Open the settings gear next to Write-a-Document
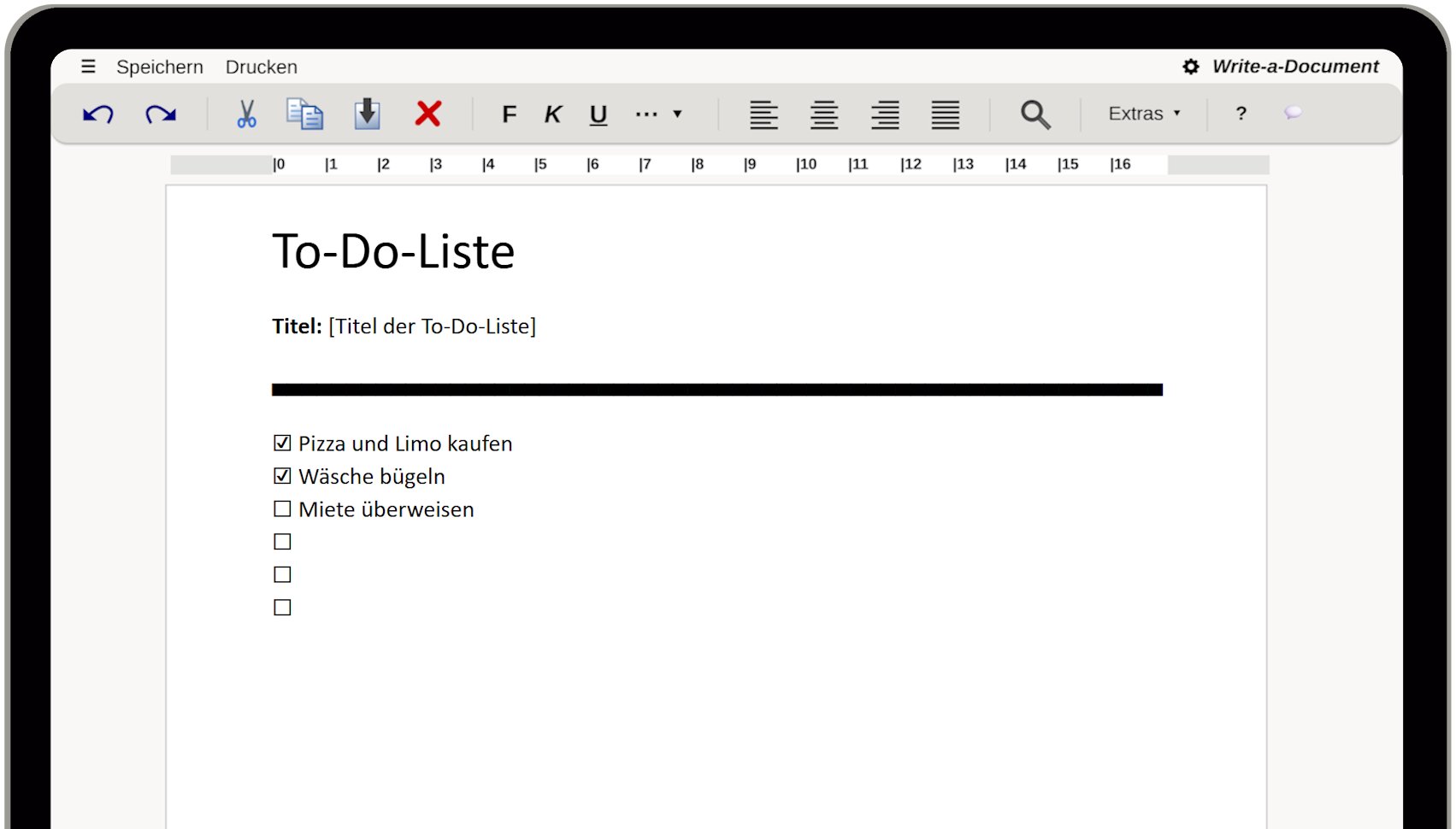The image size is (1456, 829). tap(1190, 66)
